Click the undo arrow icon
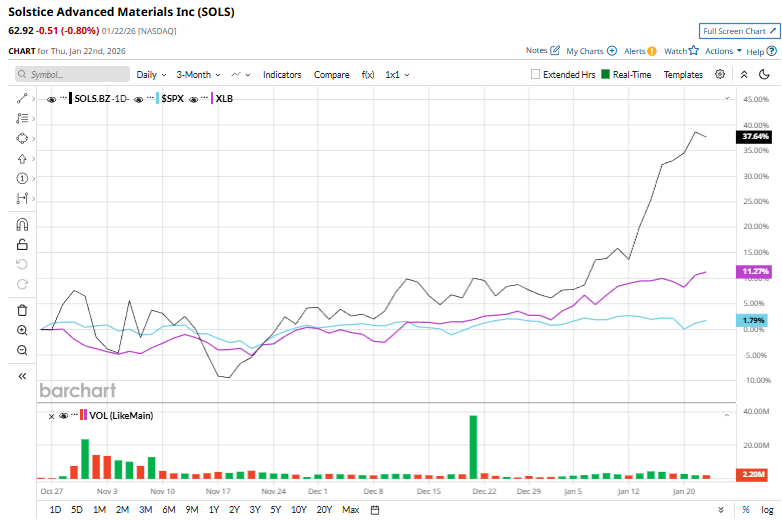 (x=22, y=264)
